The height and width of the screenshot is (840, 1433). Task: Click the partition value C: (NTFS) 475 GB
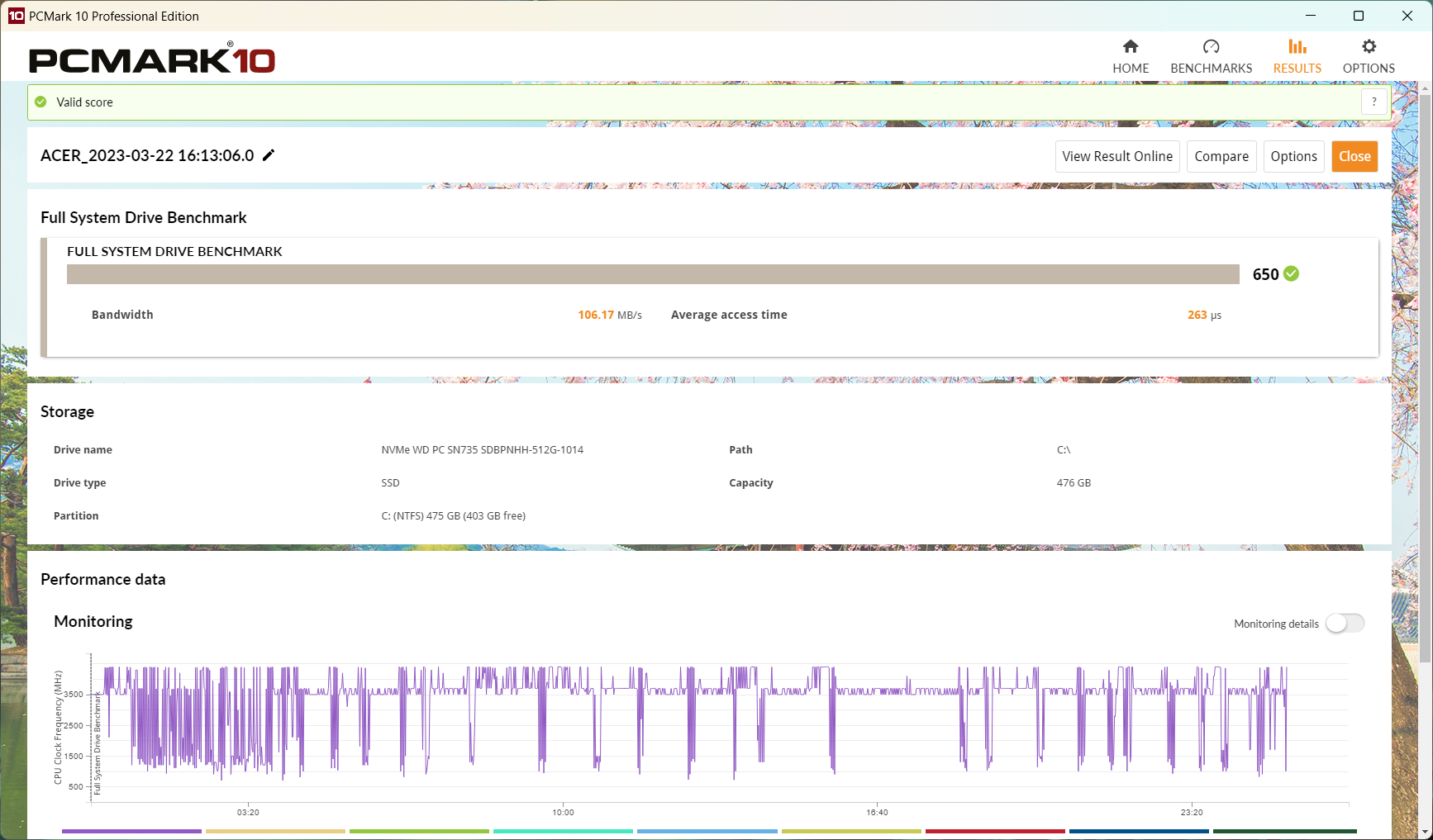[453, 516]
